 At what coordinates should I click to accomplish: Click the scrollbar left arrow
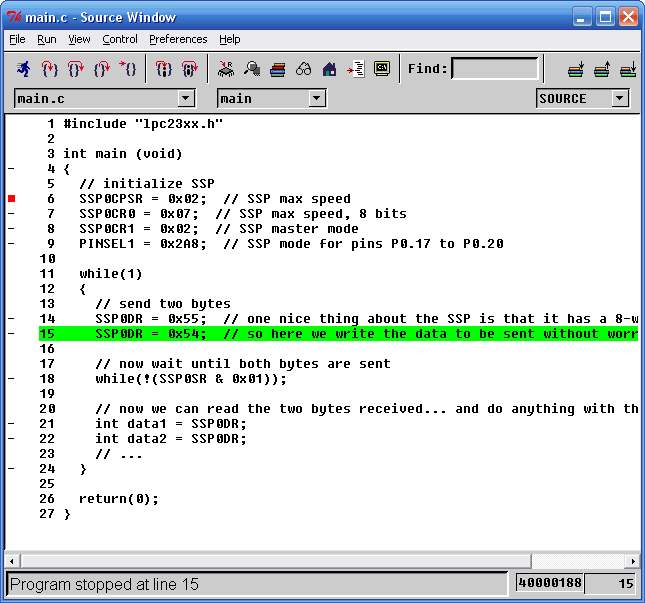[12, 561]
